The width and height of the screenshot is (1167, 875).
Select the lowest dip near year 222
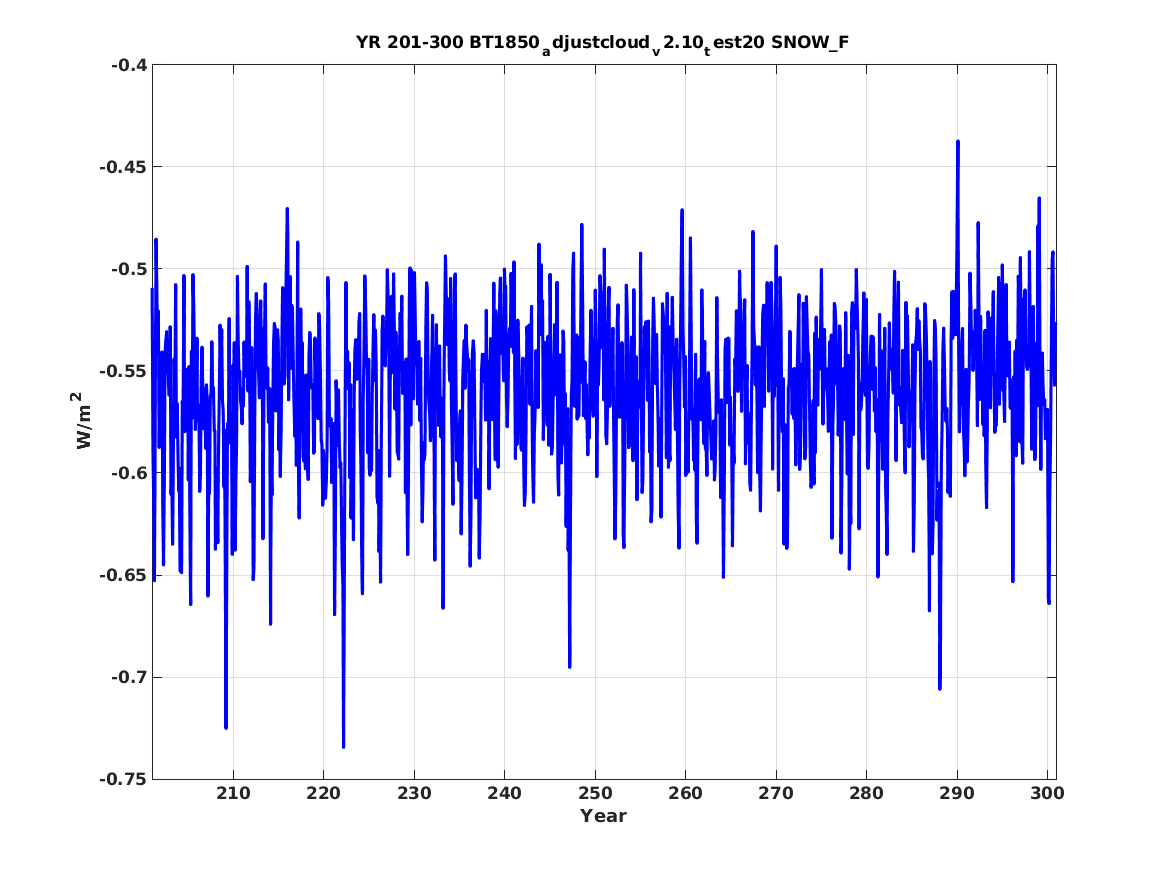click(343, 746)
